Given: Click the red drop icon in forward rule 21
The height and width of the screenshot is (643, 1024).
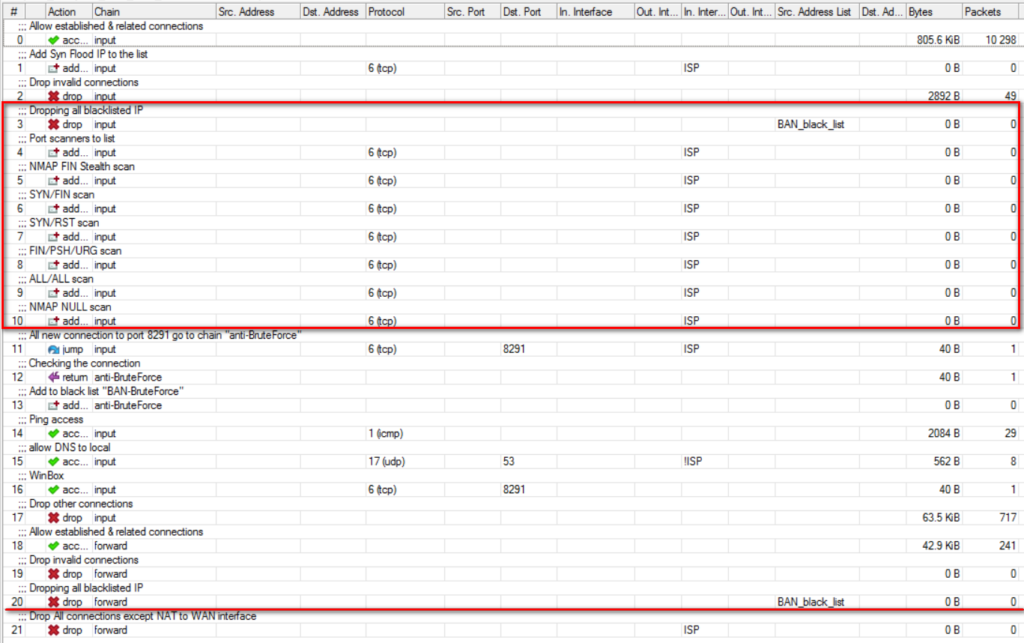Looking at the screenshot, I should (54, 630).
